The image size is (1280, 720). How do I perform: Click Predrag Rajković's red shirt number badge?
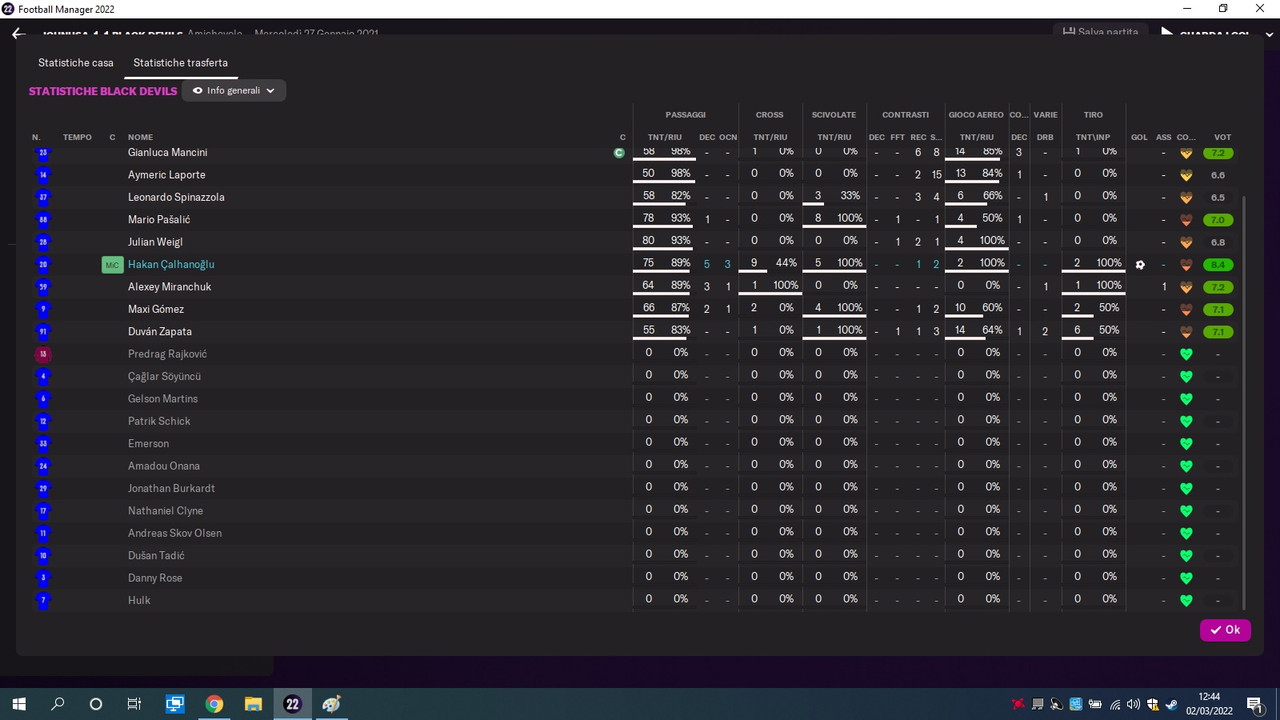click(42, 354)
